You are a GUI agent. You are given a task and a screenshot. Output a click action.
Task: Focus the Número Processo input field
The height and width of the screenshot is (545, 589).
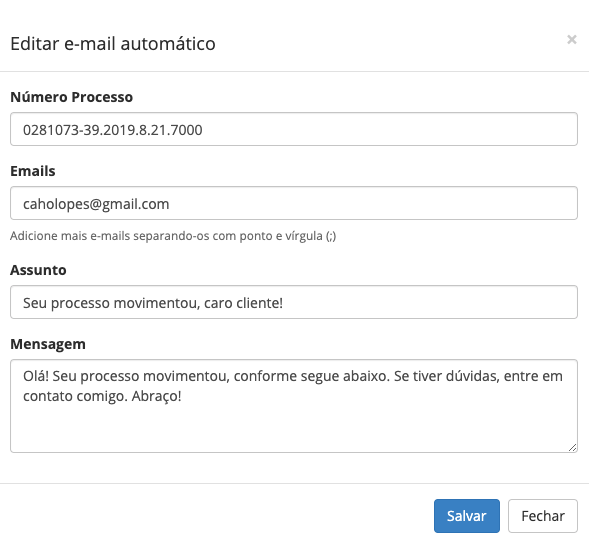[294, 129]
